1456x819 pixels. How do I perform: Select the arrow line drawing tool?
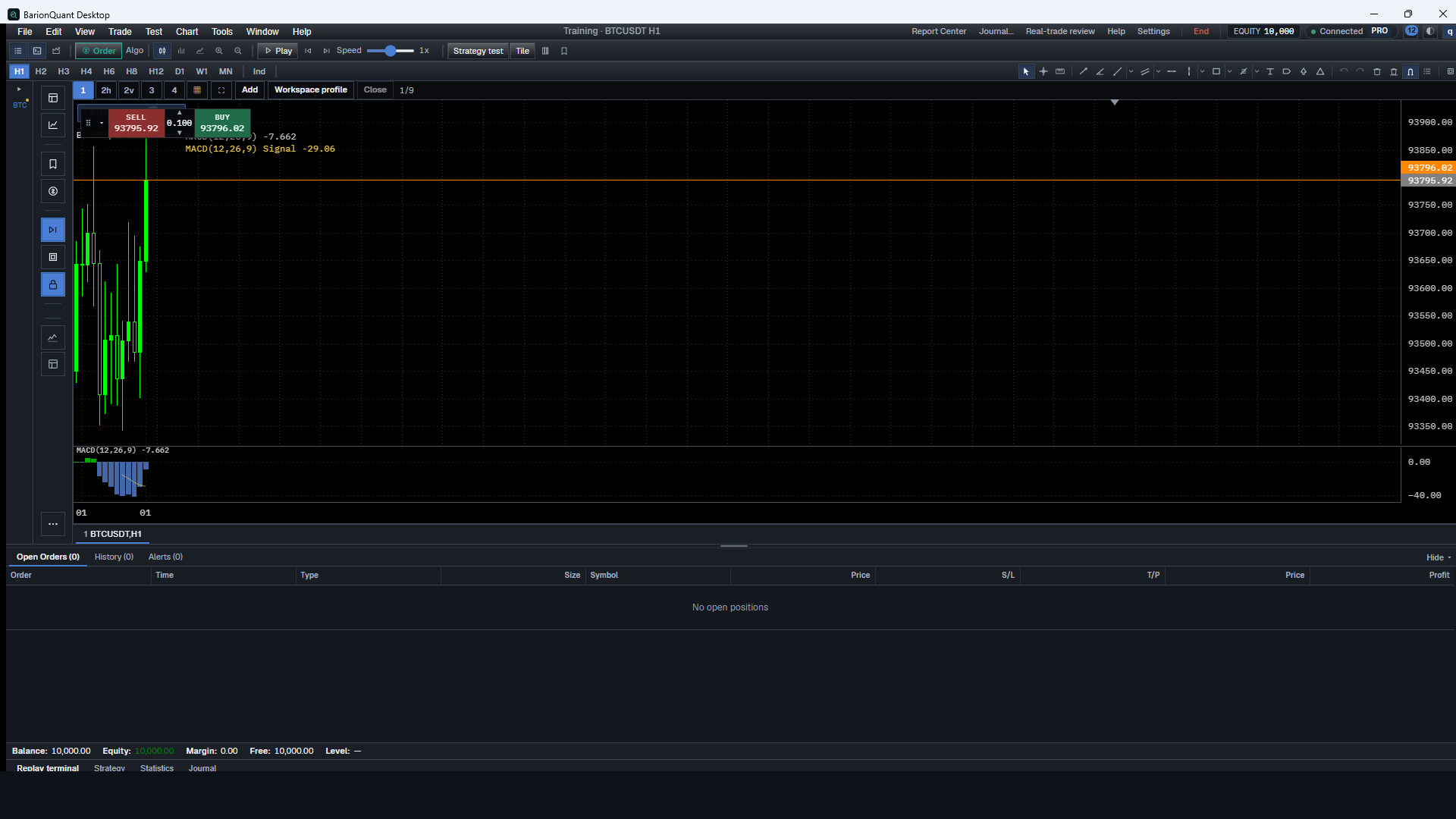click(x=1083, y=71)
